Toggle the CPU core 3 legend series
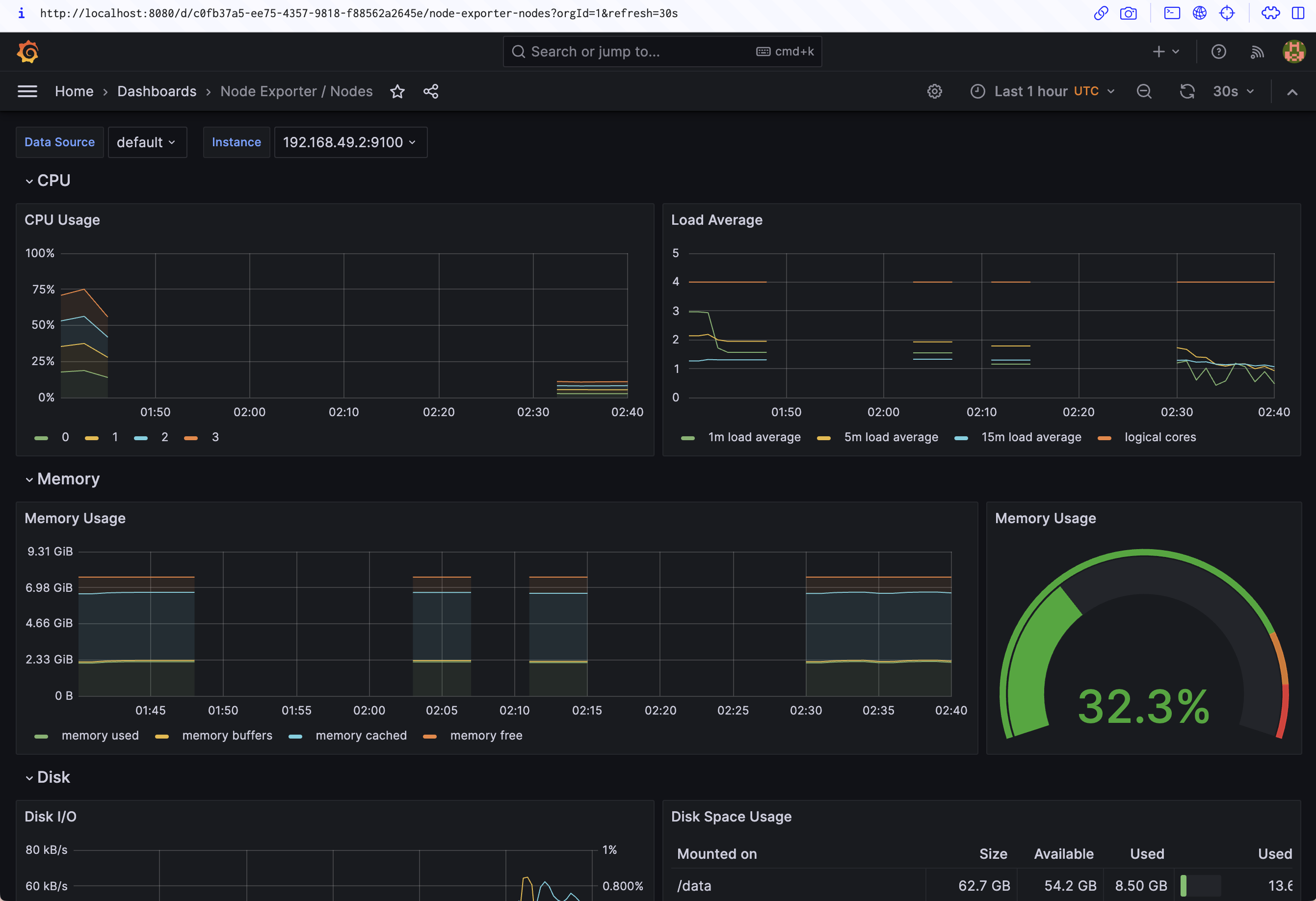 click(215, 437)
